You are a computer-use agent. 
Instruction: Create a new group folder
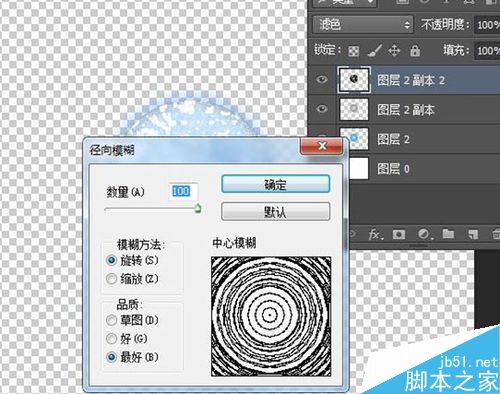pyautogui.click(x=448, y=234)
